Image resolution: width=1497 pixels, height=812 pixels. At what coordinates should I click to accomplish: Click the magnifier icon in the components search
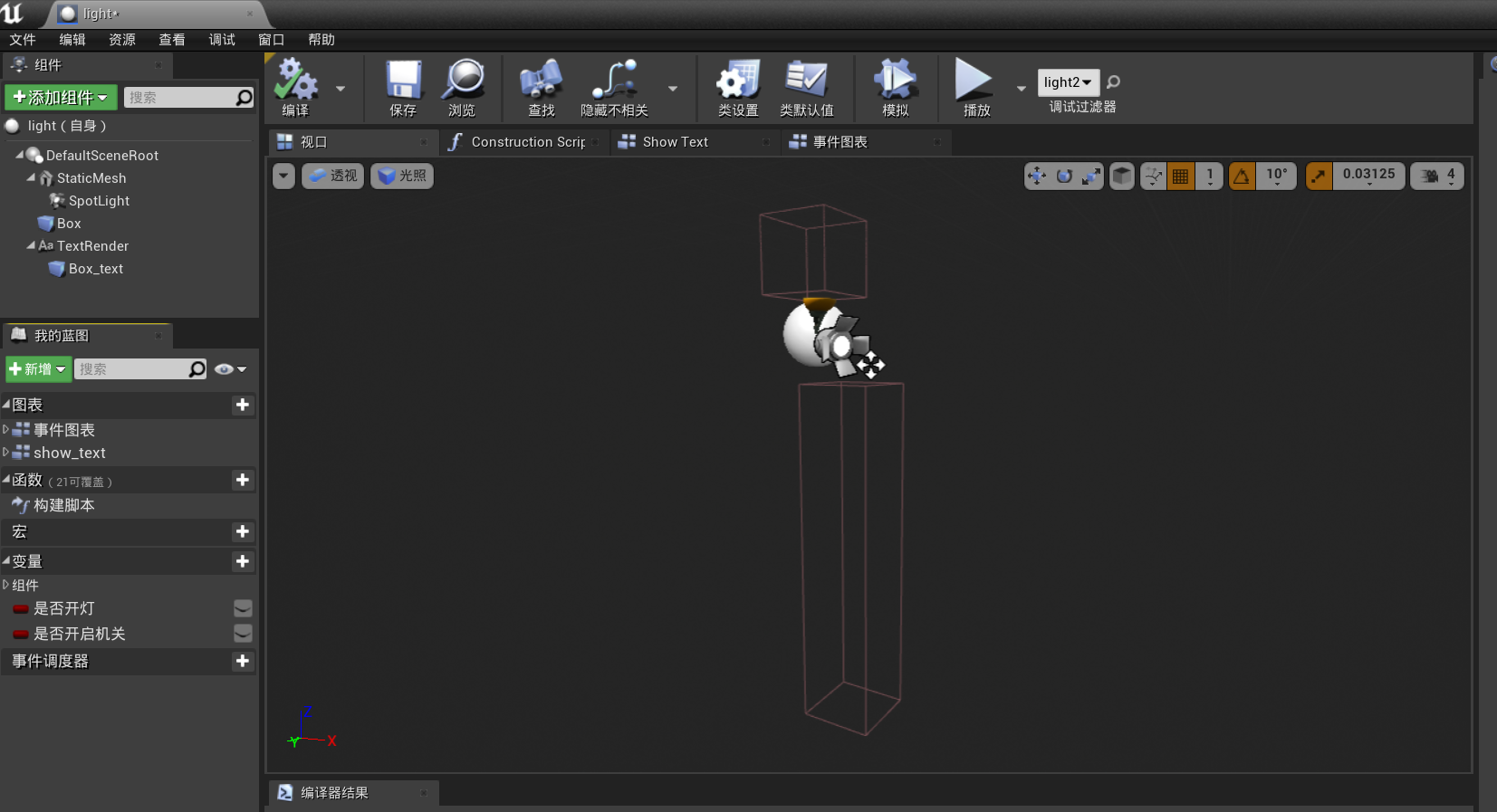[245, 97]
